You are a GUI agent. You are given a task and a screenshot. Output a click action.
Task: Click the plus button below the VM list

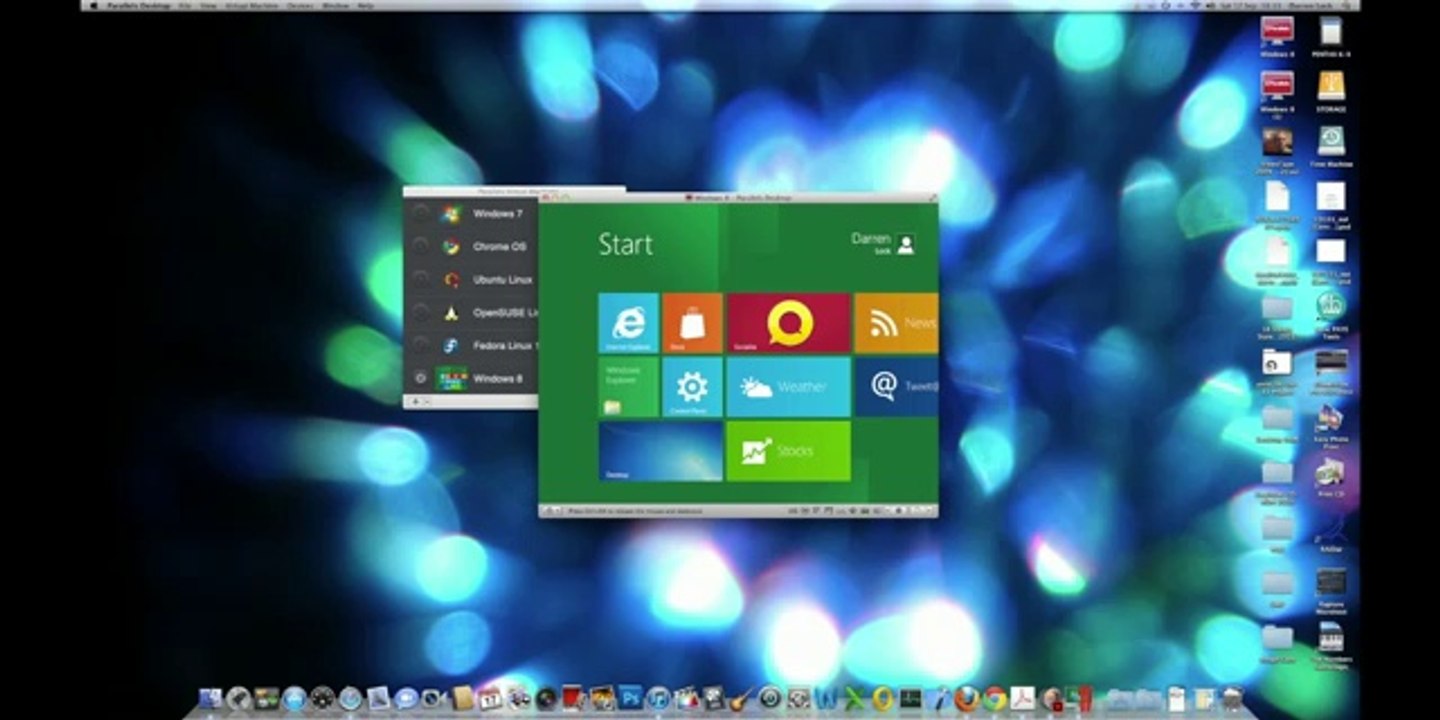415,401
